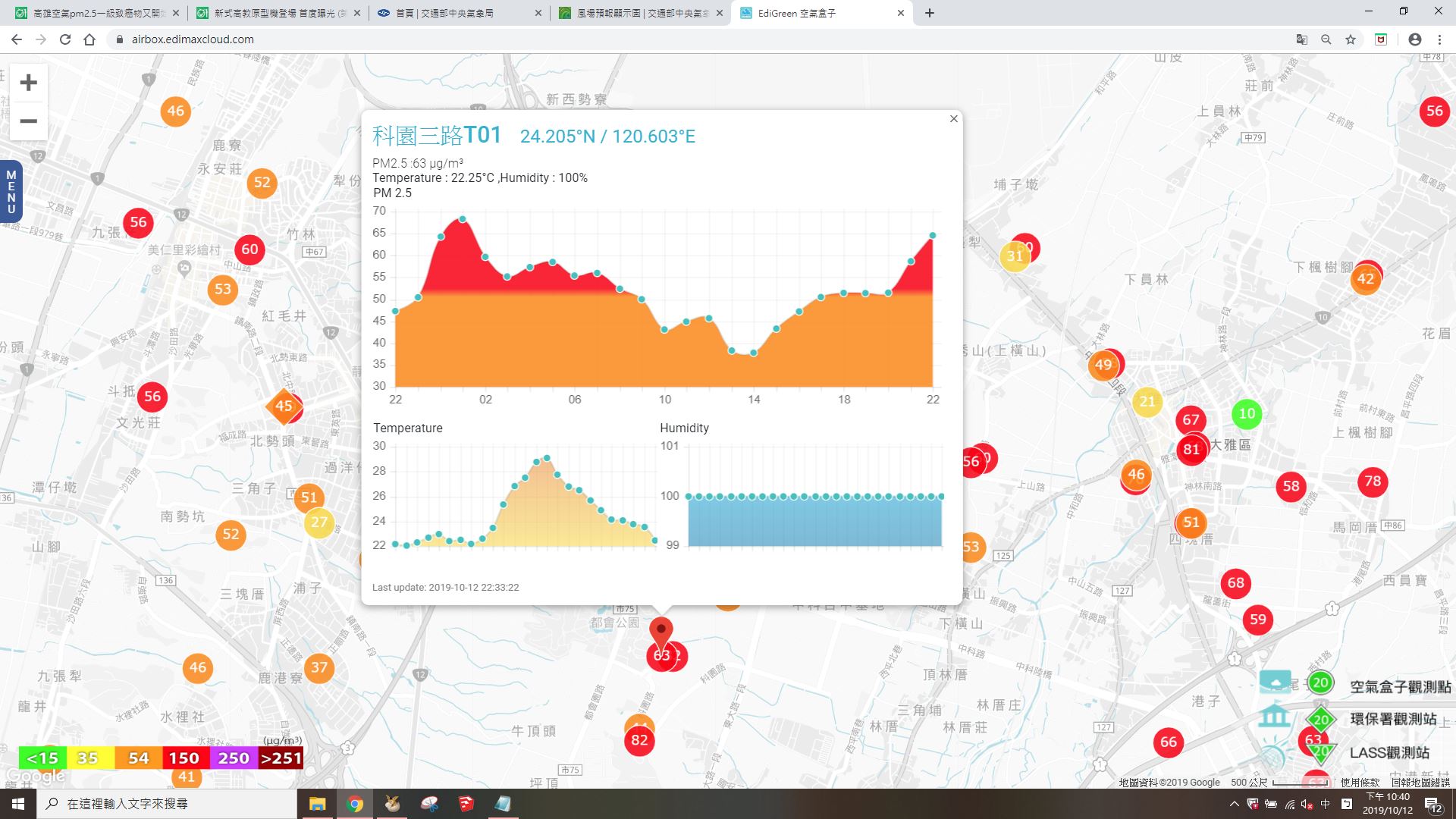Click the airbox cloud device legend icon

point(1275,681)
